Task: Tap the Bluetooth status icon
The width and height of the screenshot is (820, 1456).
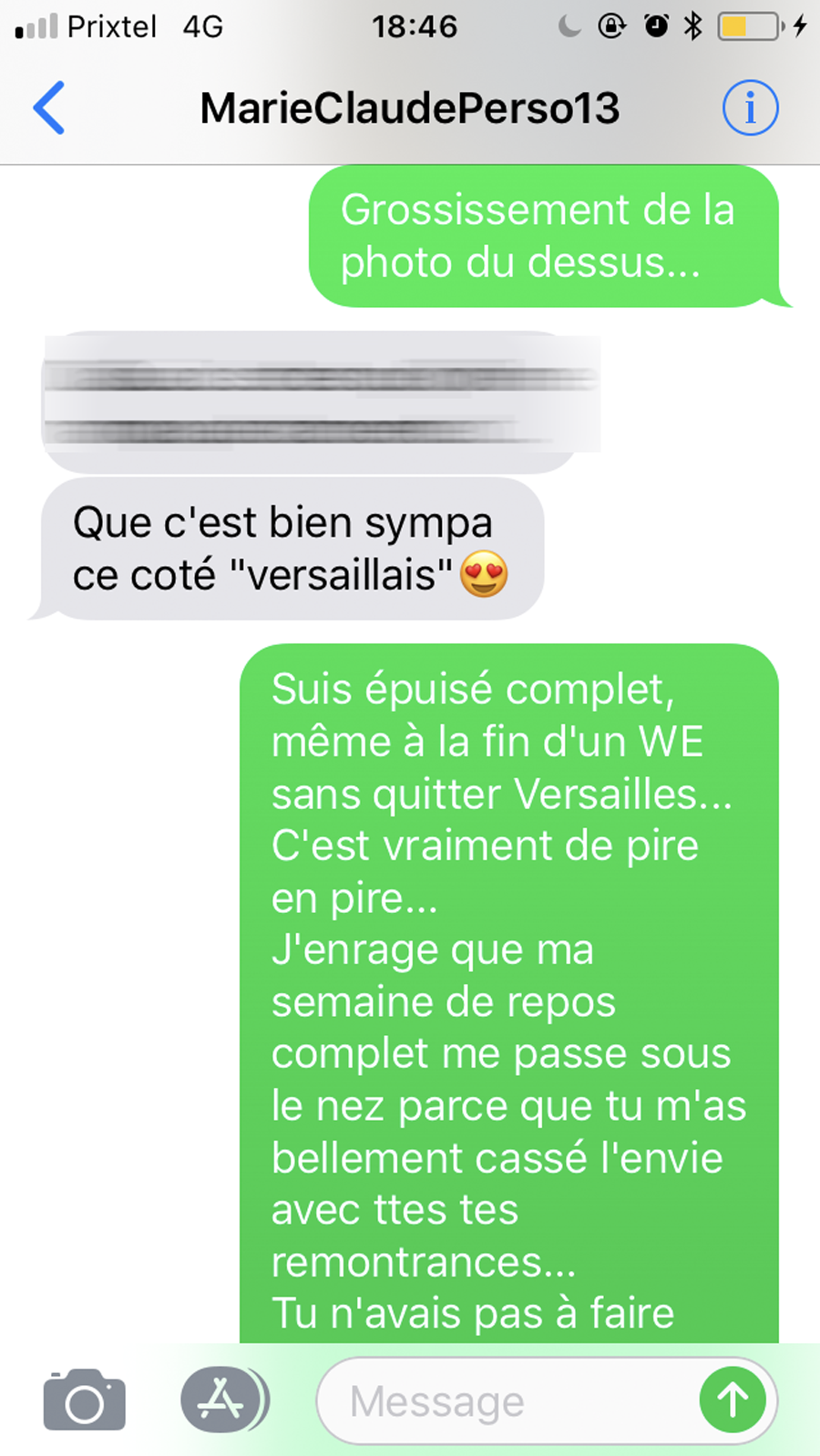Action: tap(693, 26)
